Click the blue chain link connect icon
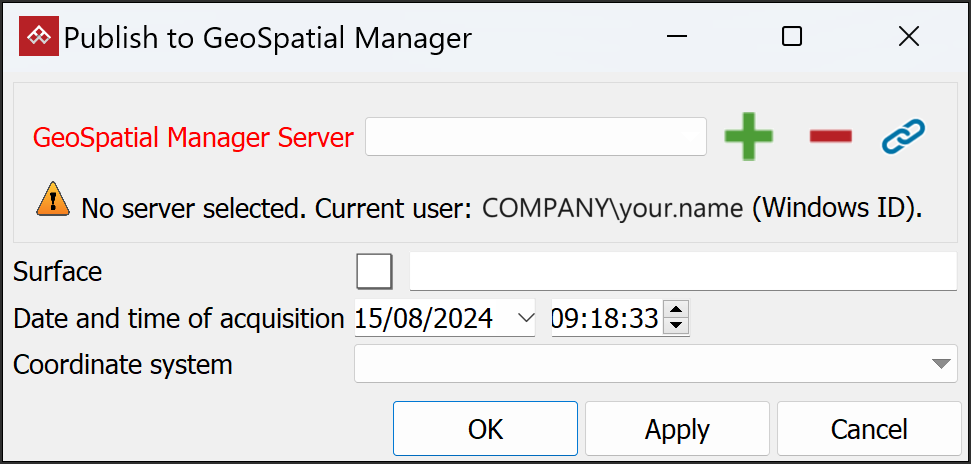Screen dimensions: 971x464 click(x=903, y=137)
